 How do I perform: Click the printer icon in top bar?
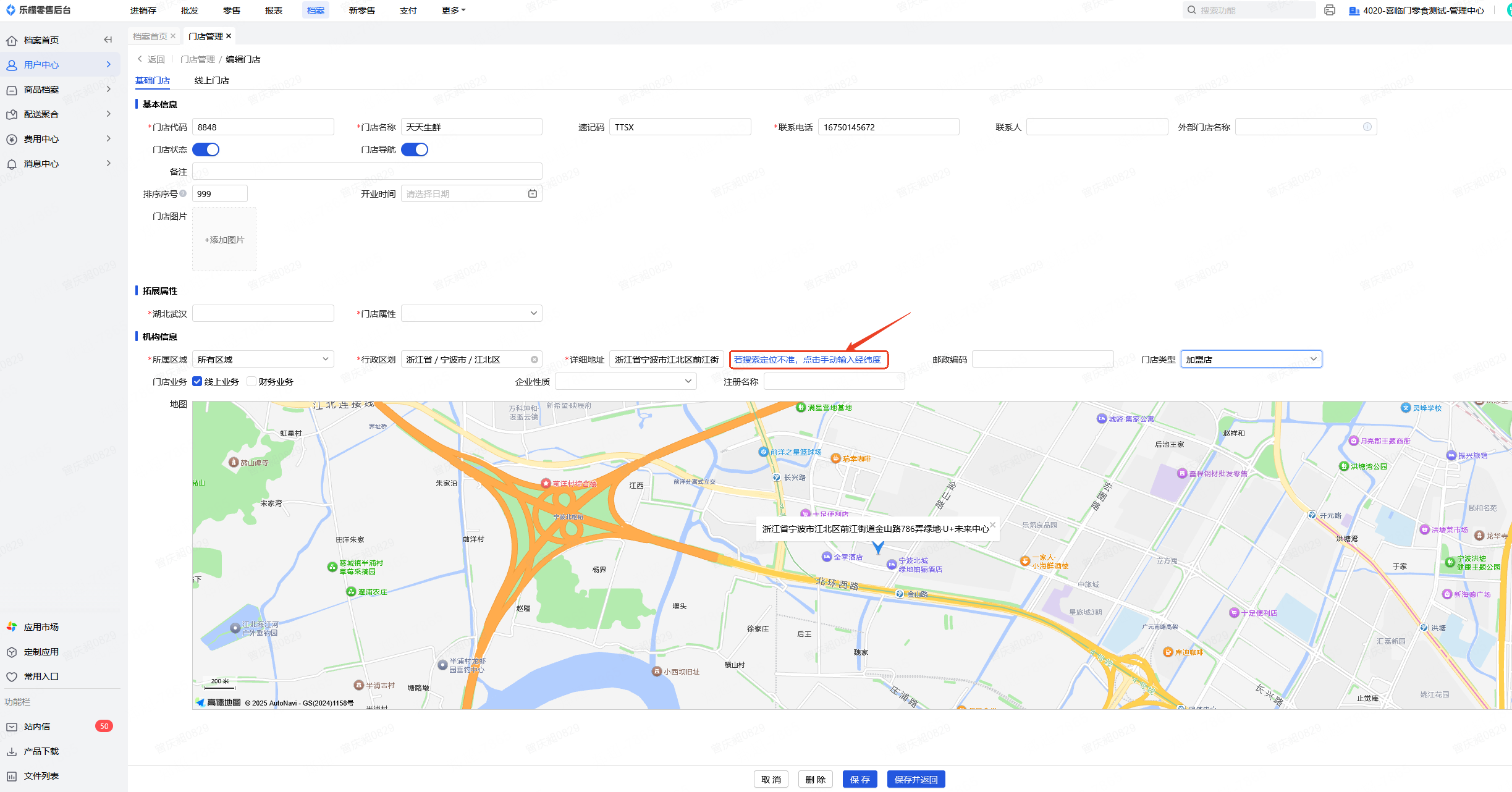tap(1330, 11)
